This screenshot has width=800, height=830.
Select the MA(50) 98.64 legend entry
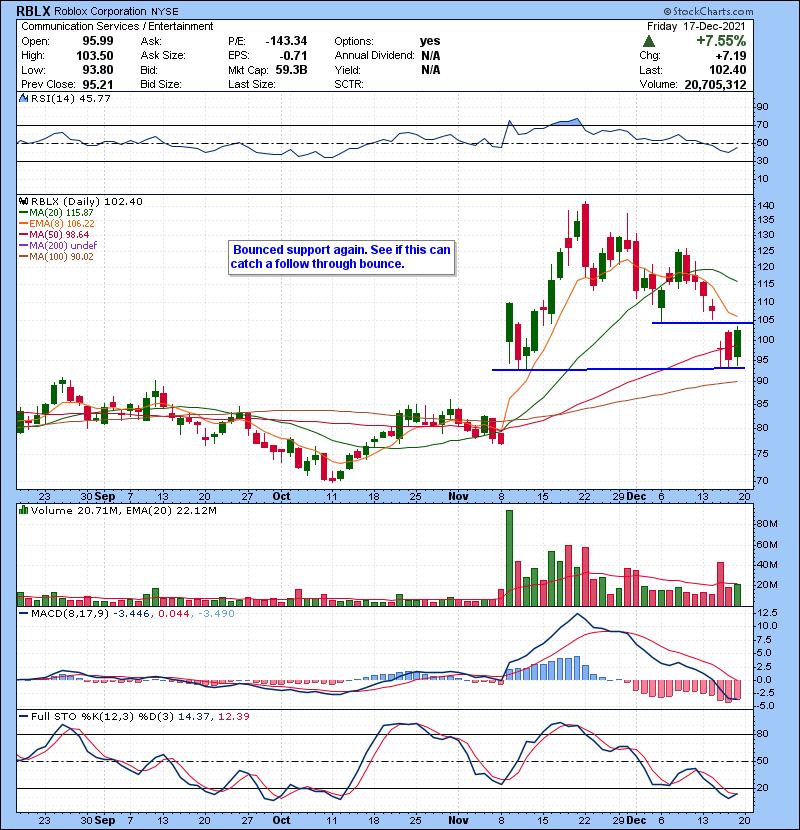tap(55, 234)
